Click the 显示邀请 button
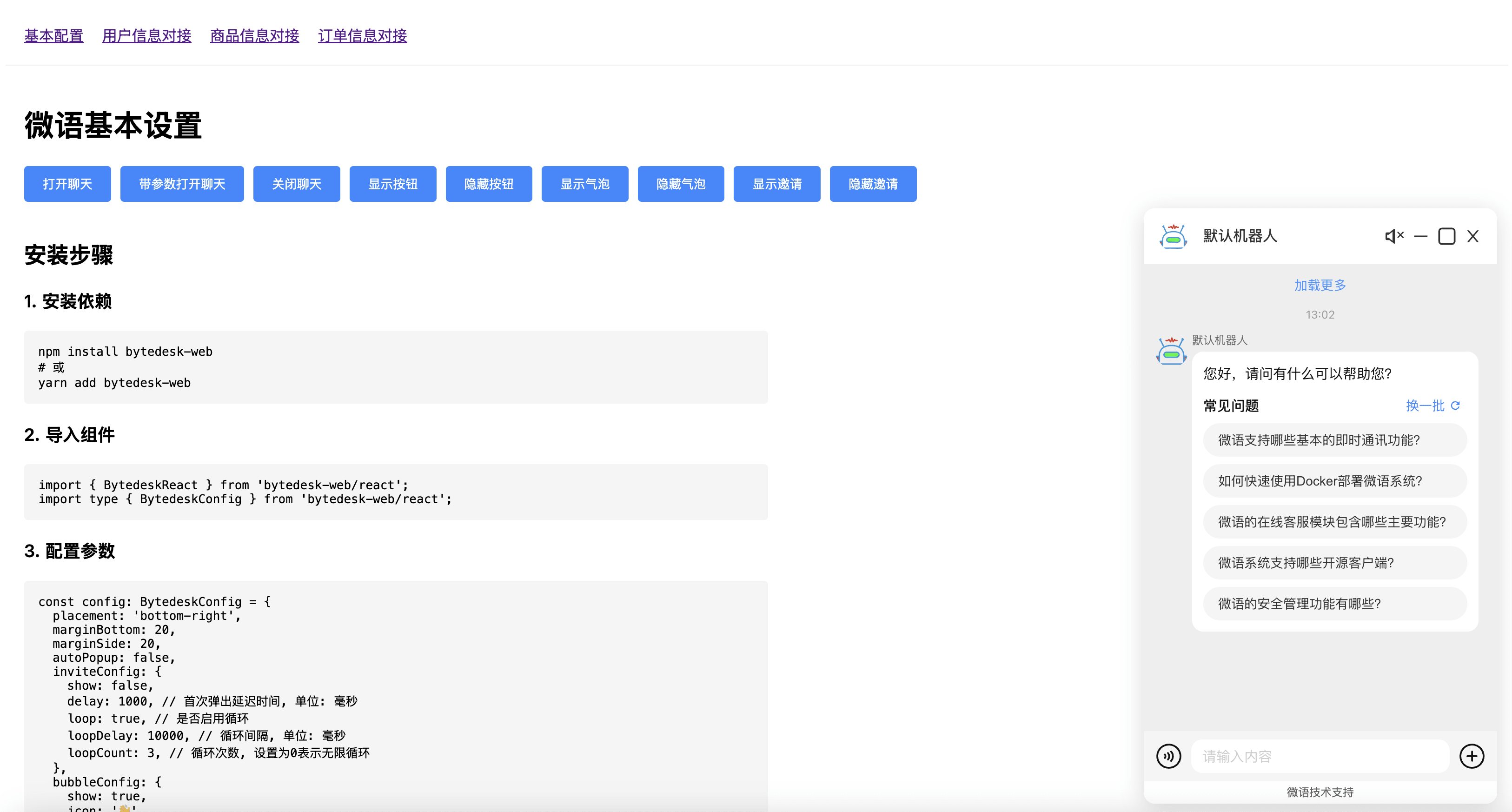The width and height of the screenshot is (1512, 812). tap(776, 184)
